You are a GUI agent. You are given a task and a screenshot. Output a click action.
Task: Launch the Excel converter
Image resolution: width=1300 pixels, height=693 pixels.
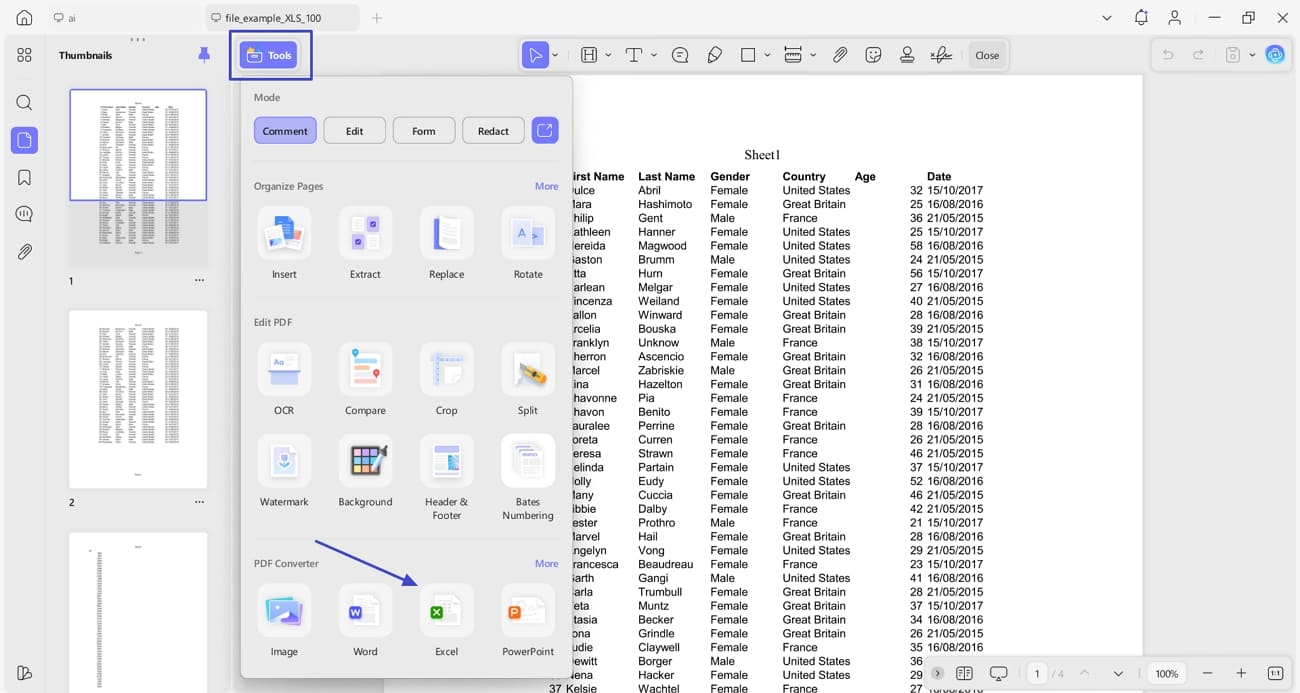coord(446,611)
